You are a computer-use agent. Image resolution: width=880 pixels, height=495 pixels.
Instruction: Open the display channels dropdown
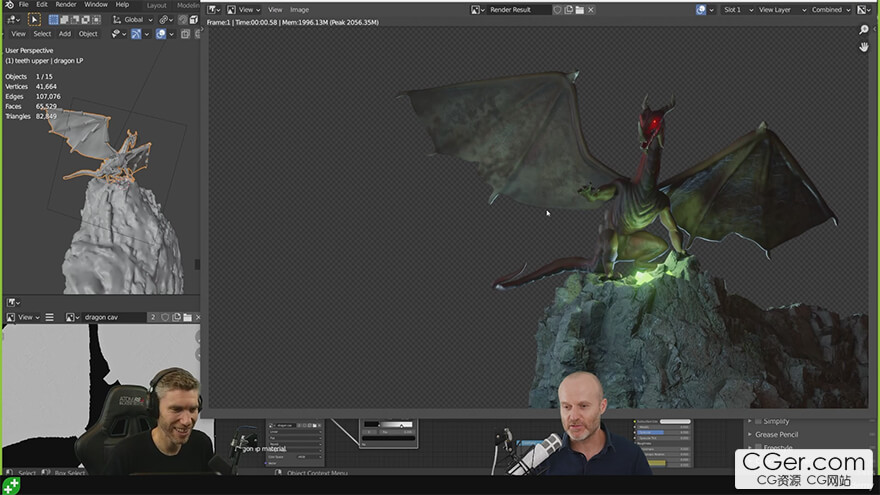(865, 10)
